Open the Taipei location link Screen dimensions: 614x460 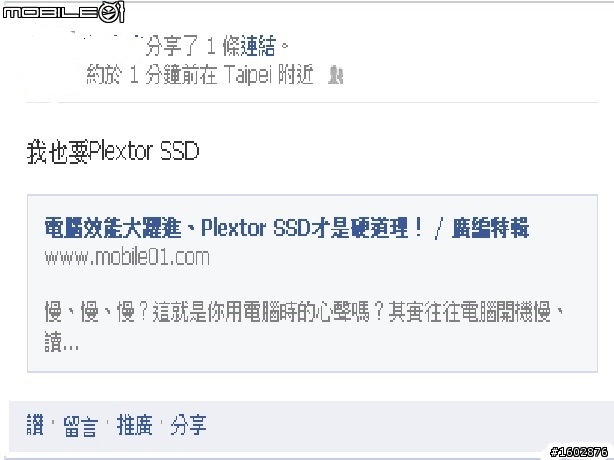pyautogui.click(x=247, y=74)
